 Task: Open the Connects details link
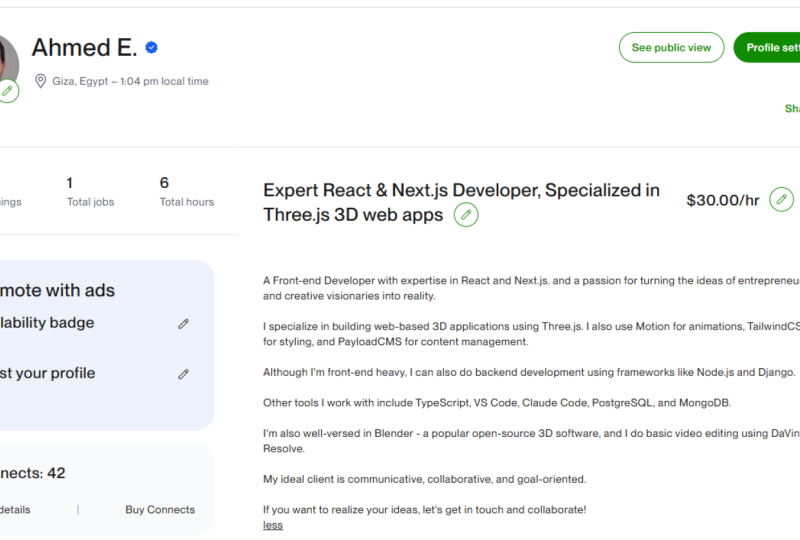point(15,509)
